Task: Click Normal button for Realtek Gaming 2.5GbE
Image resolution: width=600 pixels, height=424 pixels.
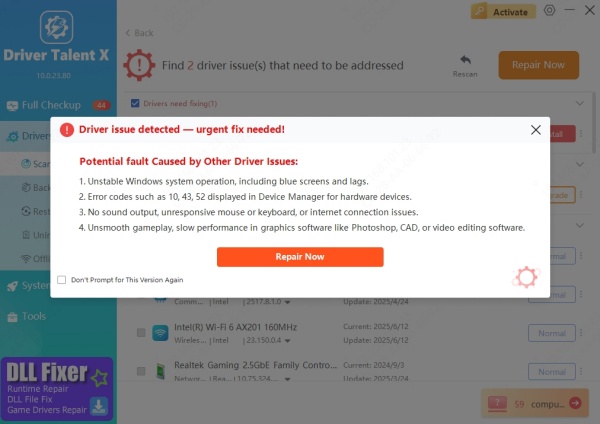Action: point(552,372)
